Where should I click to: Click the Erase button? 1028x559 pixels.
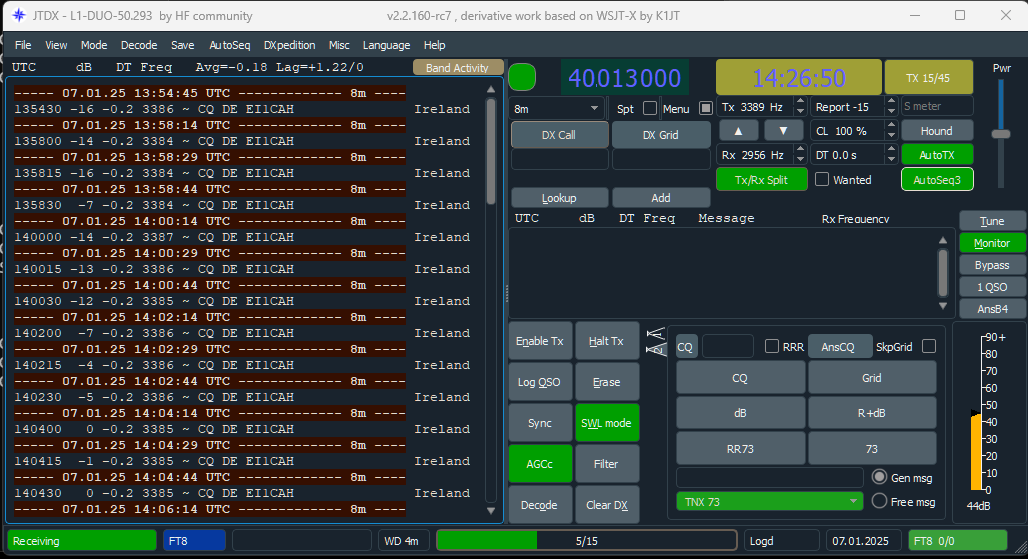[x=606, y=382]
